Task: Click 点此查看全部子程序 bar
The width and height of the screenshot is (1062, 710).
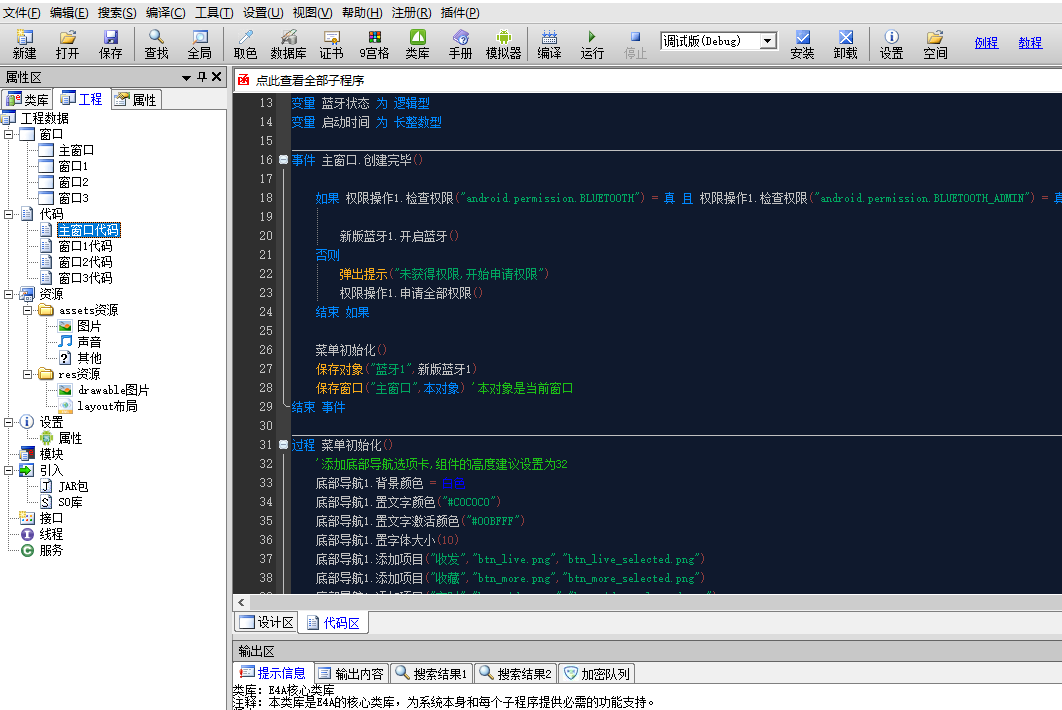Action: (310, 81)
